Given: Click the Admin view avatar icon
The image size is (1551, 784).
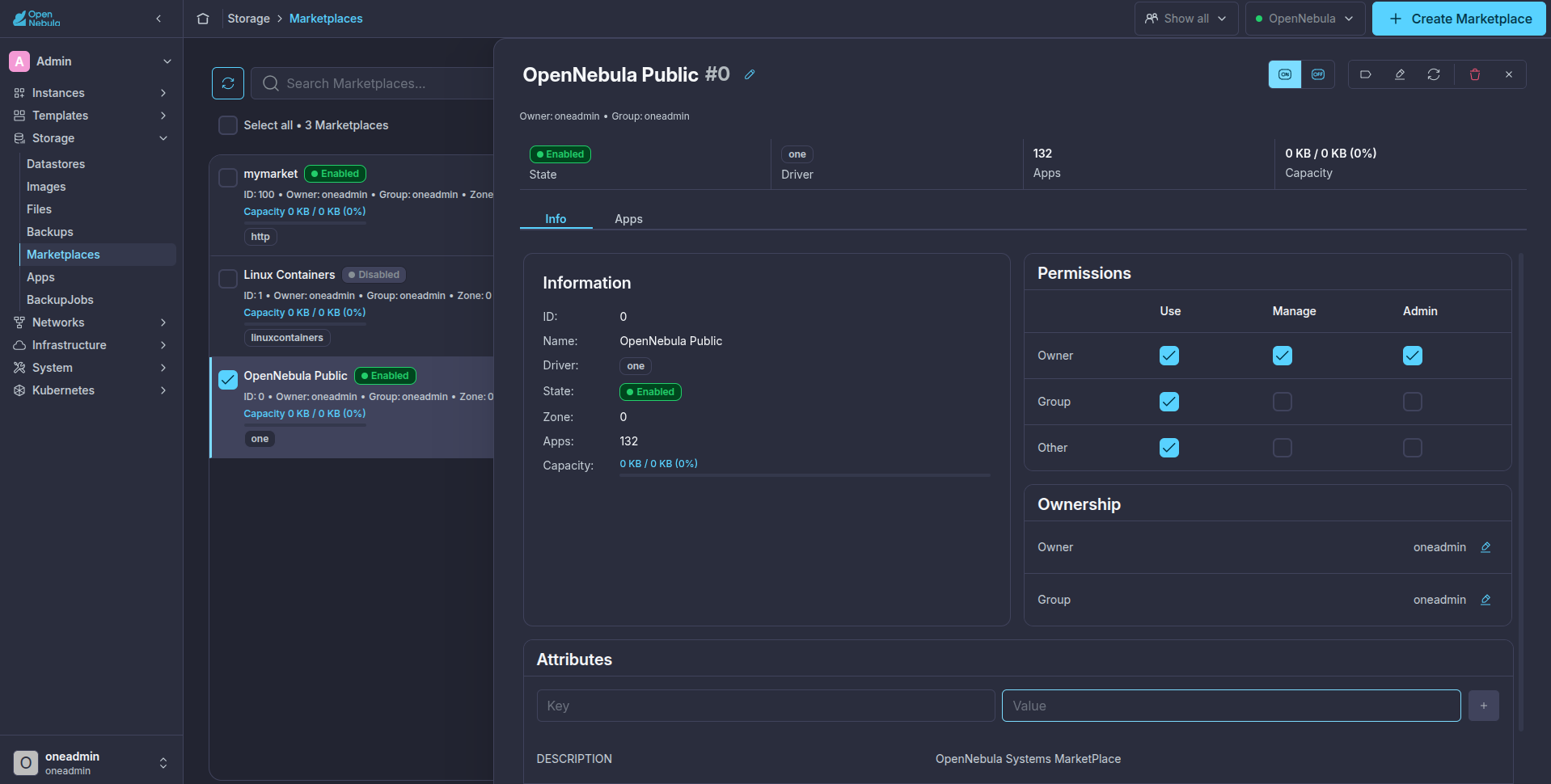Looking at the screenshot, I should coord(19,61).
